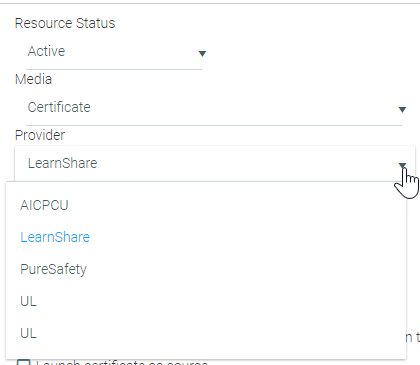420x365 pixels.
Task: Choose the first UL provider option
Action: point(28,301)
